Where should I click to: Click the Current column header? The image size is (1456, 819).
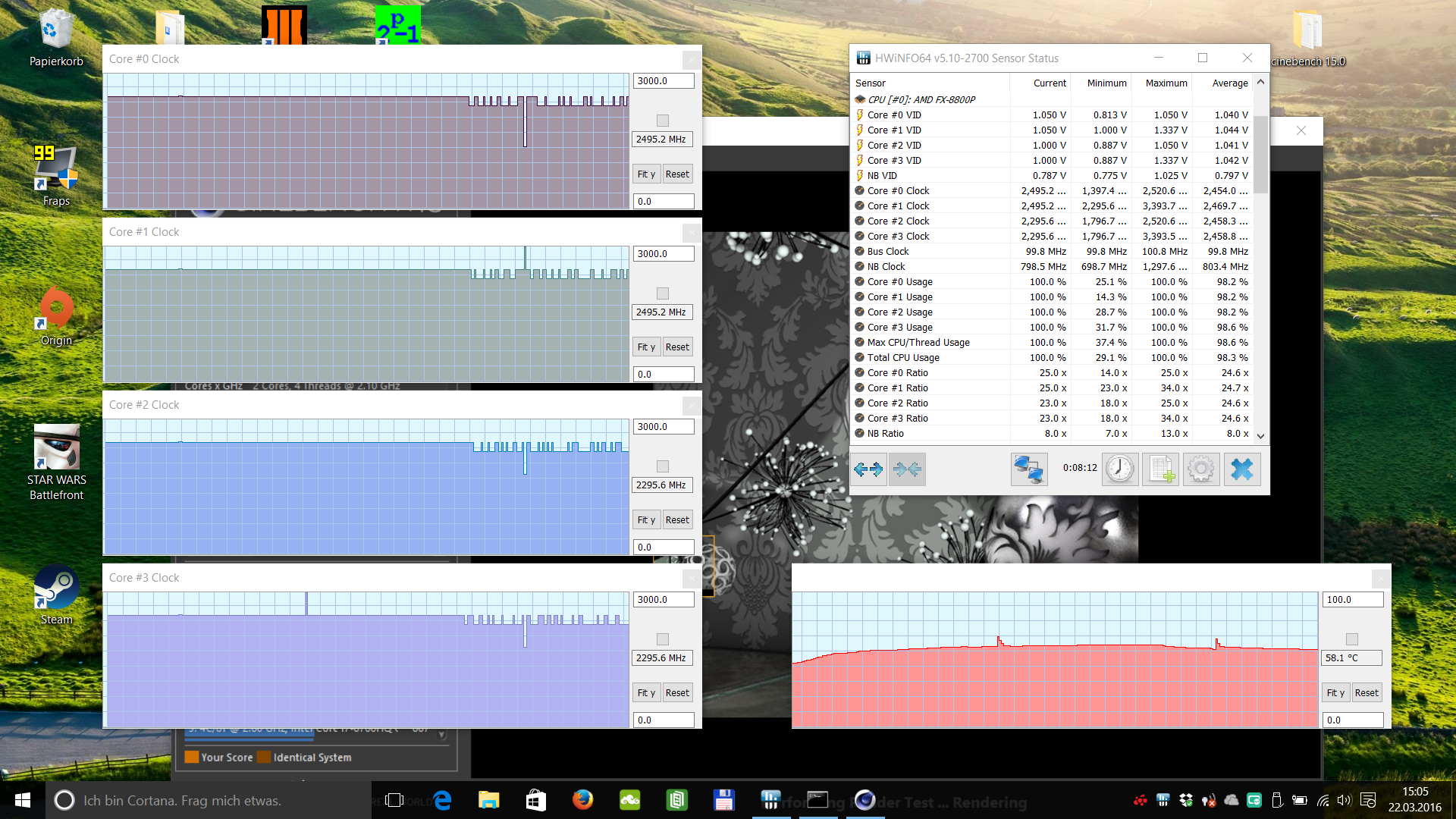tap(1040, 83)
